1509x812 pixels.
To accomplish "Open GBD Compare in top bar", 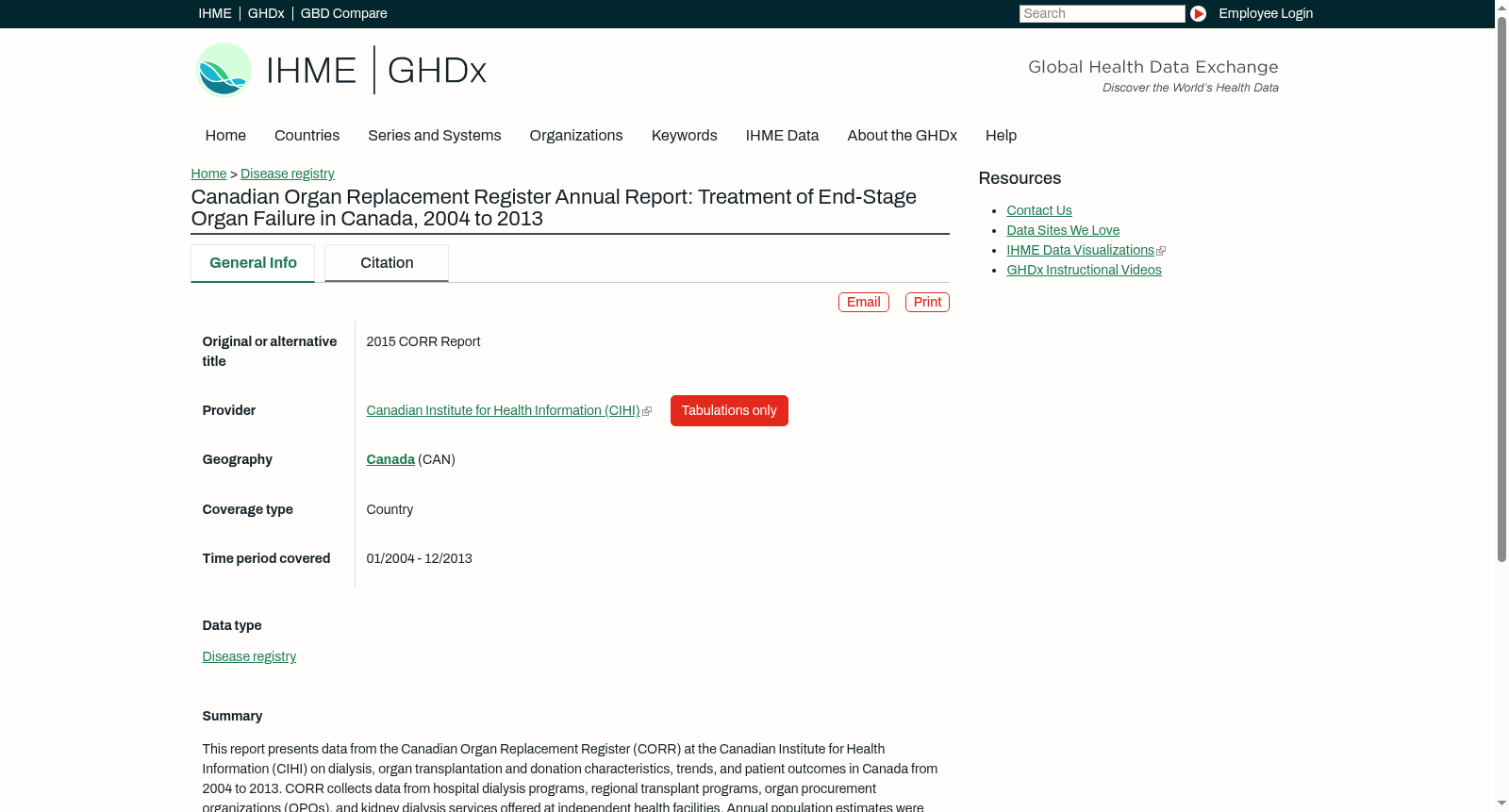I will 343,13.
